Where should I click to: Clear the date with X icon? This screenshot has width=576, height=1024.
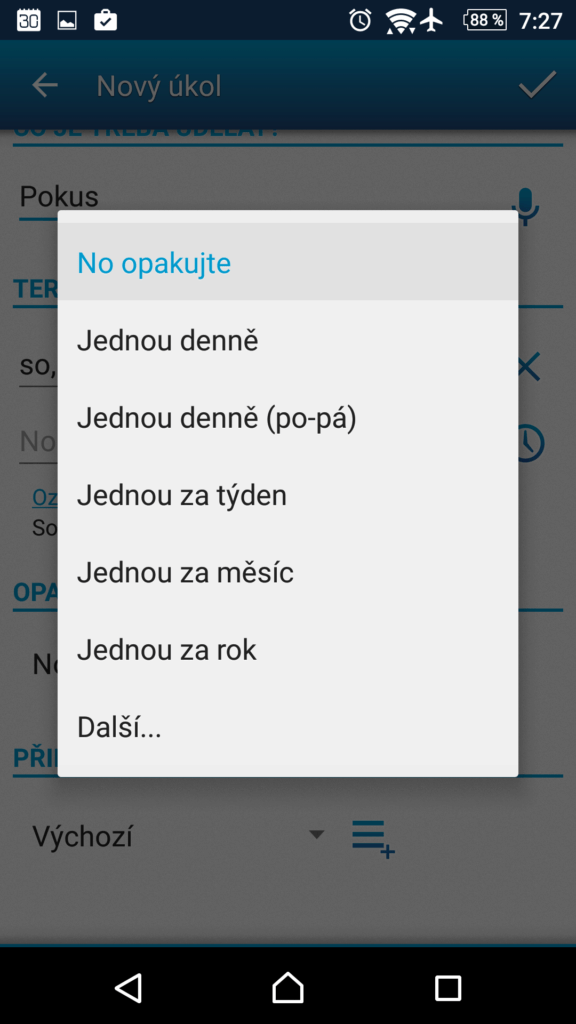(529, 368)
